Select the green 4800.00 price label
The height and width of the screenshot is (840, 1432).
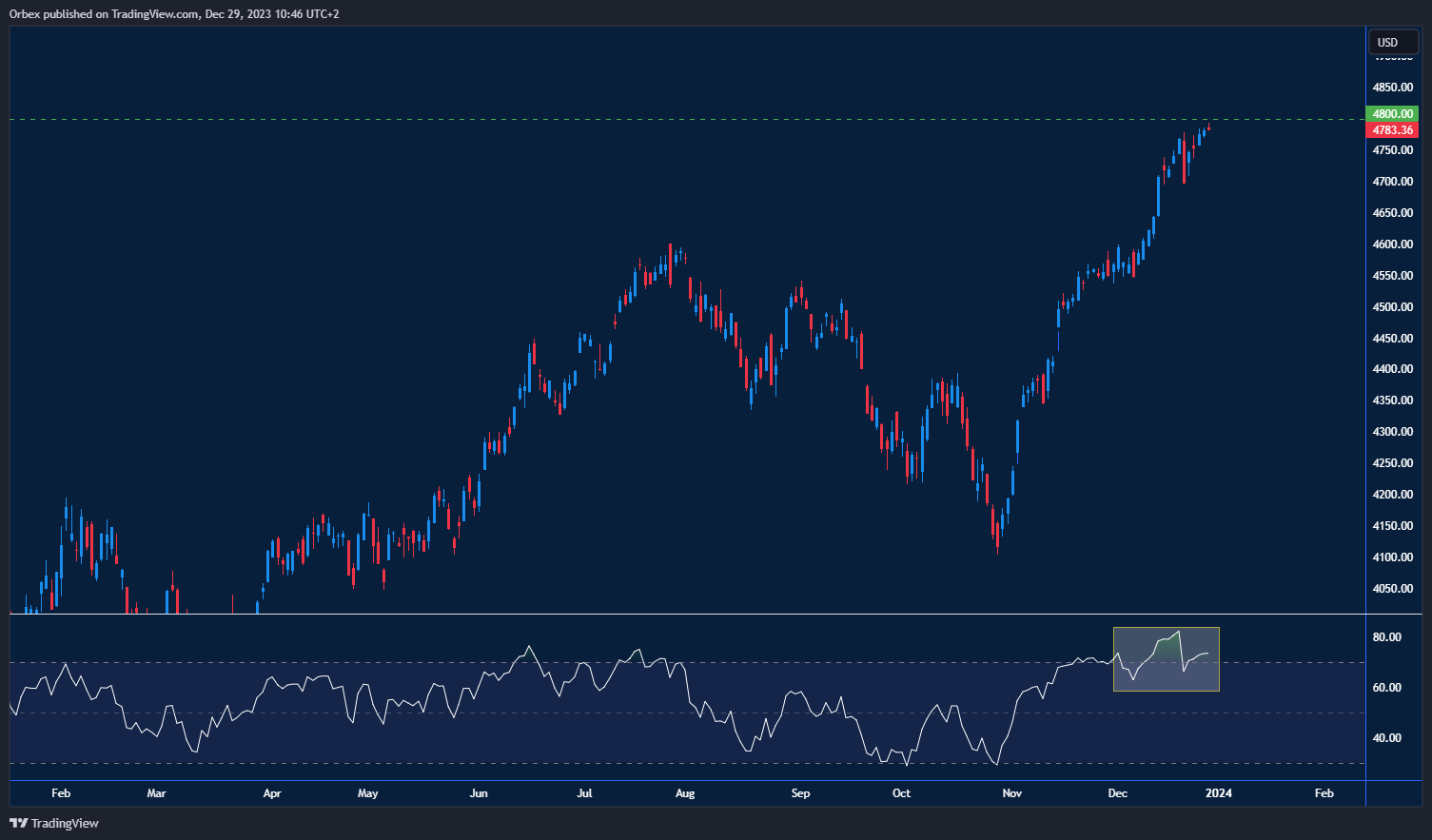(1392, 113)
